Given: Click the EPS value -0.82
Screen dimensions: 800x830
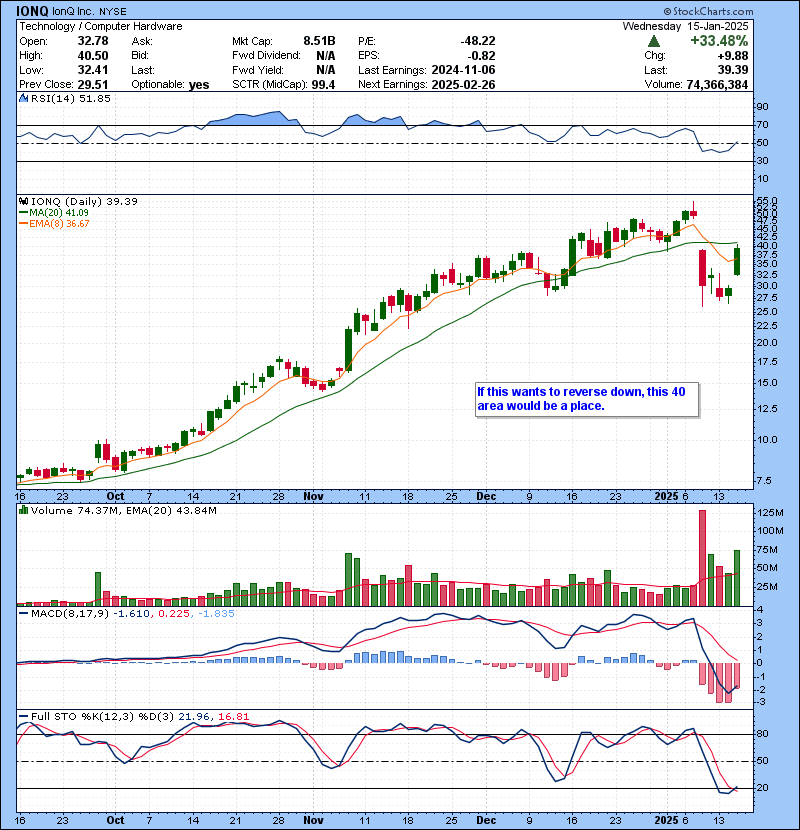Looking at the screenshot, I should coord(481,56).
